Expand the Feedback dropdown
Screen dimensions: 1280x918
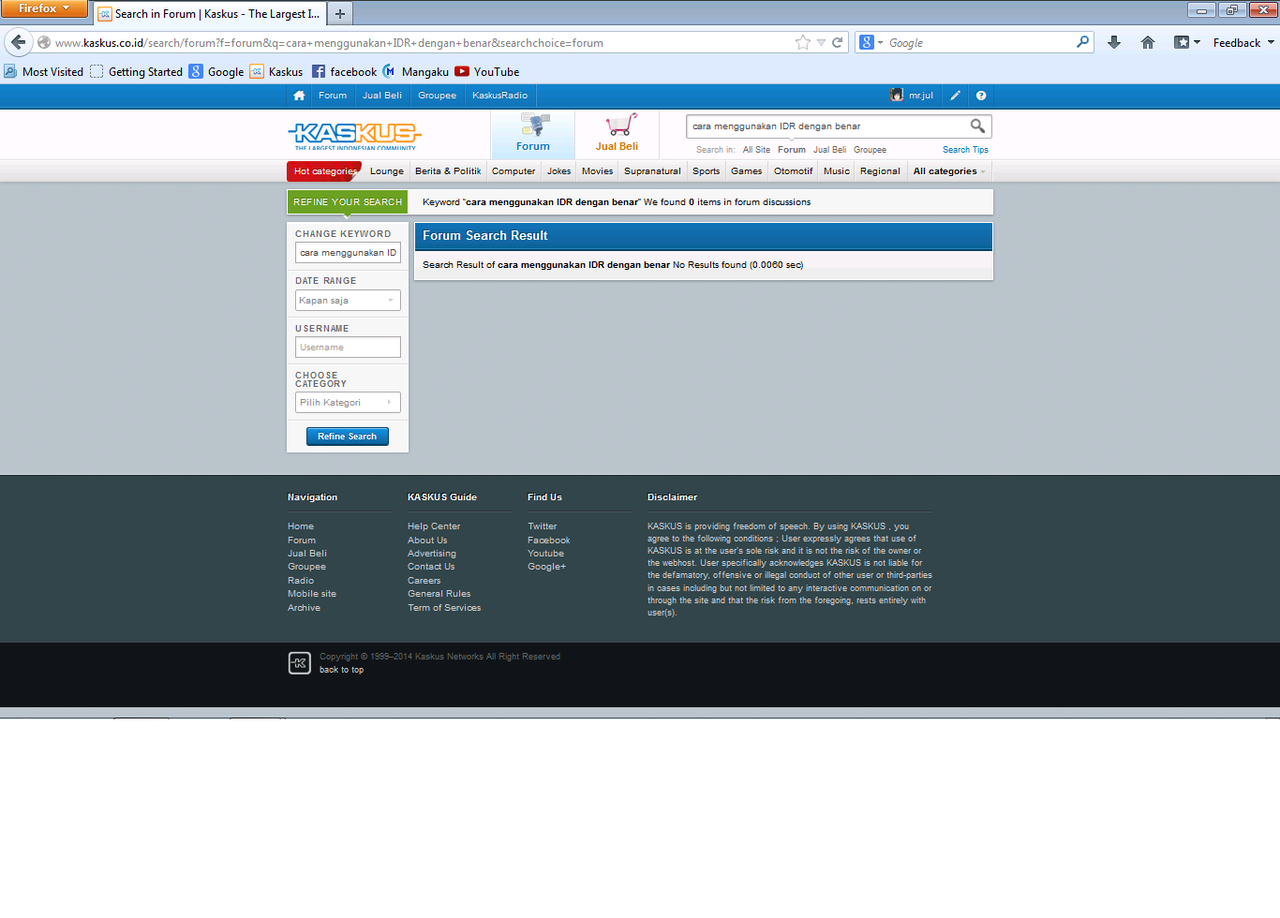point(1244,43)
